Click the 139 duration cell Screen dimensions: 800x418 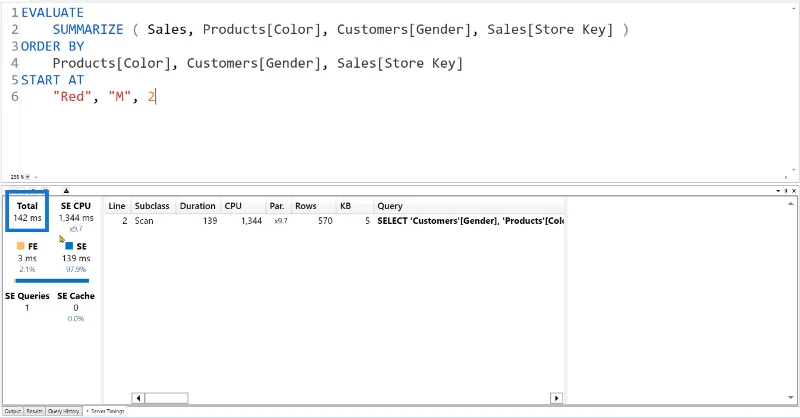point(210,221)
